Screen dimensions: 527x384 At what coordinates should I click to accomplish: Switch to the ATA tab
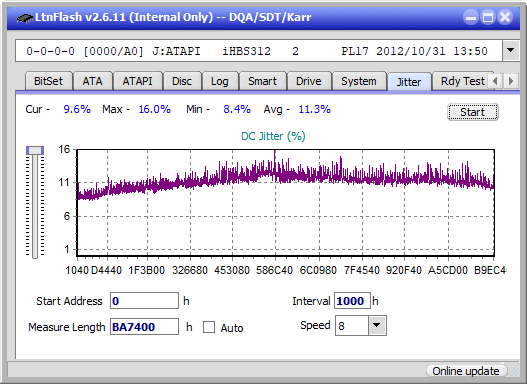[92, 81]
